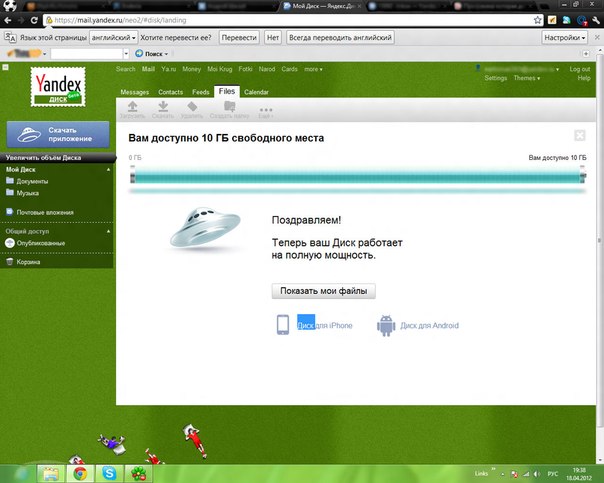Open the toolbar search field dropdown arrow

(126, 54)
